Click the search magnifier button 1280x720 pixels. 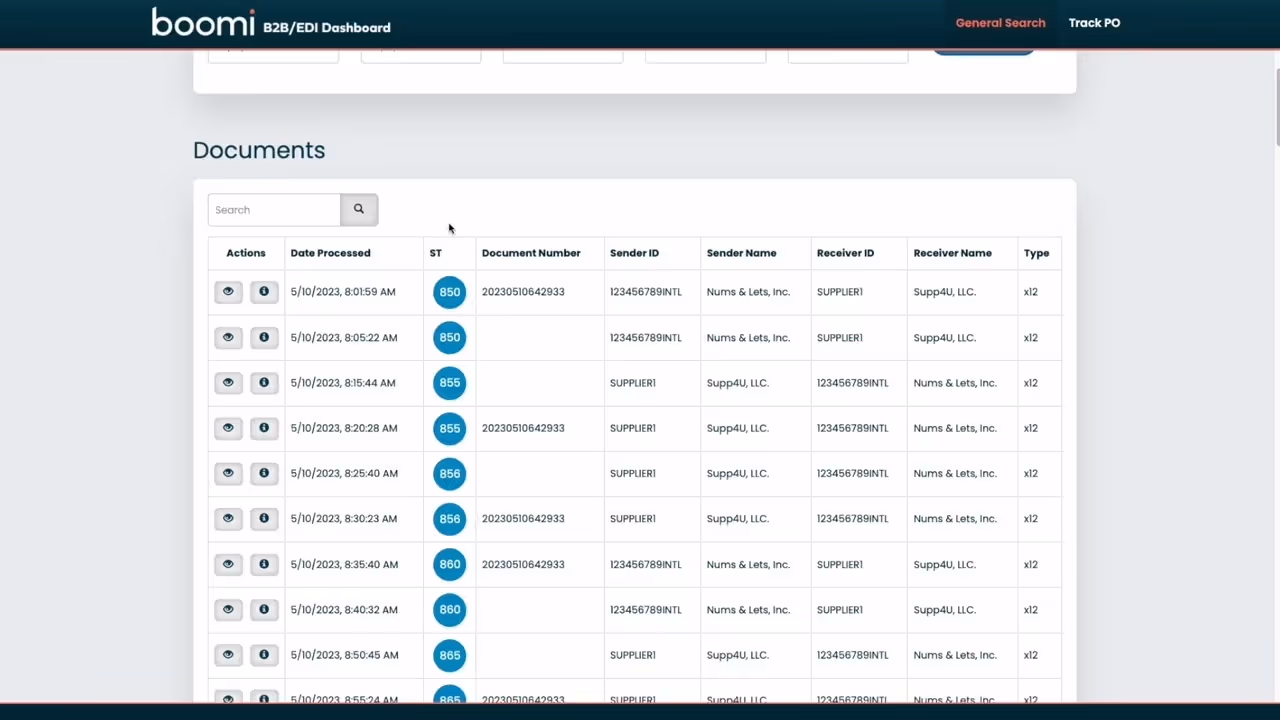coord(359,210)
